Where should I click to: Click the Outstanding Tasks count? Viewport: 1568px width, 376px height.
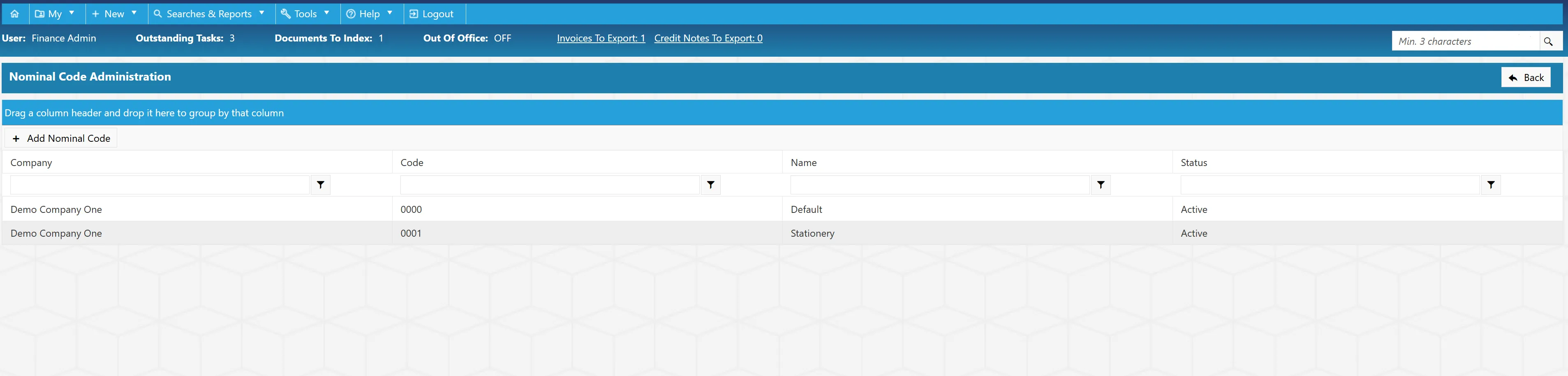(232, 38)
